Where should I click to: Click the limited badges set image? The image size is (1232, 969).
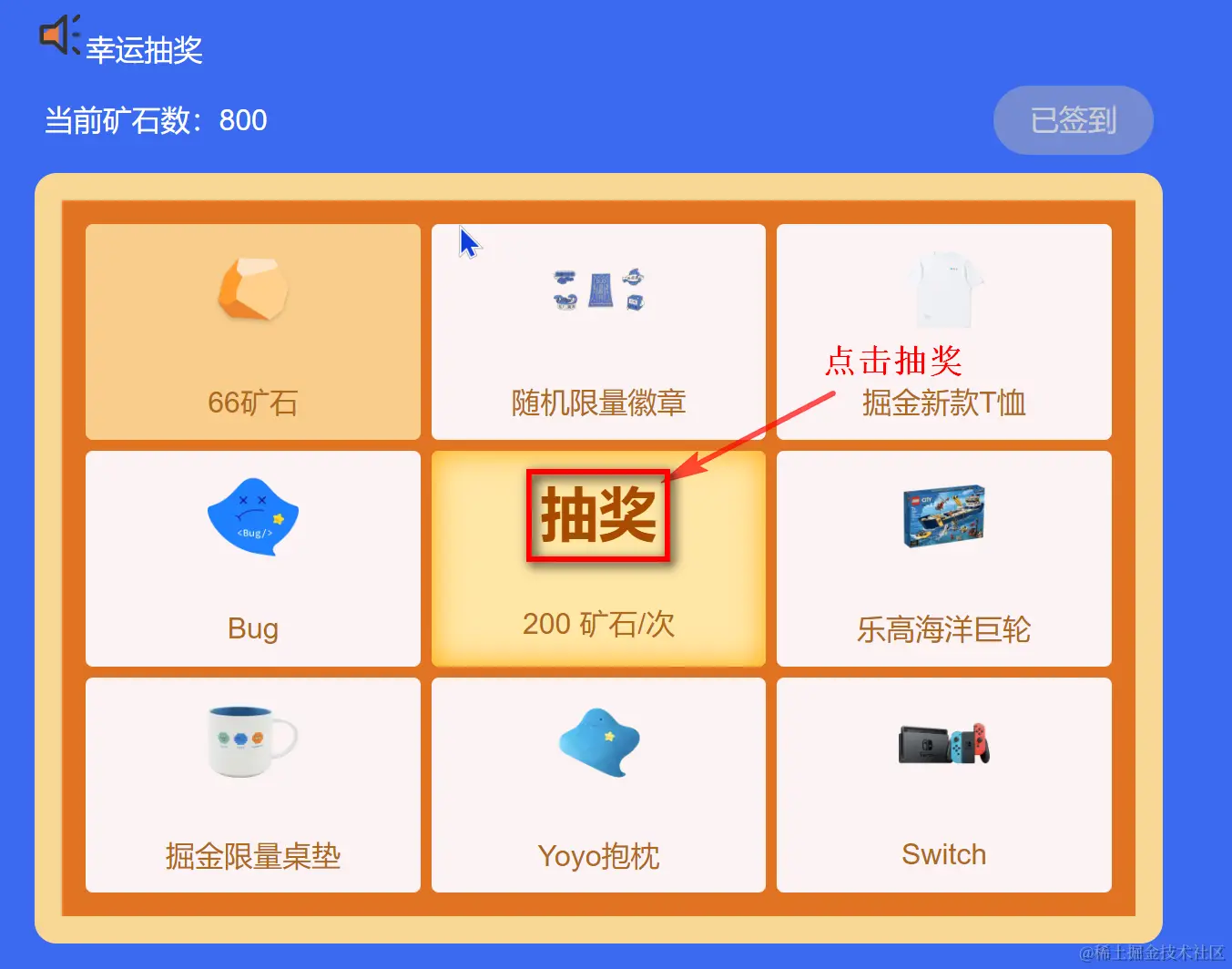[x=599, y=290]
